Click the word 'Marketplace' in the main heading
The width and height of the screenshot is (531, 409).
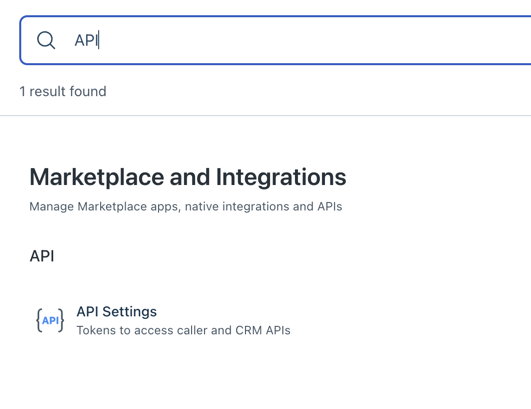(x=97, y=177)
